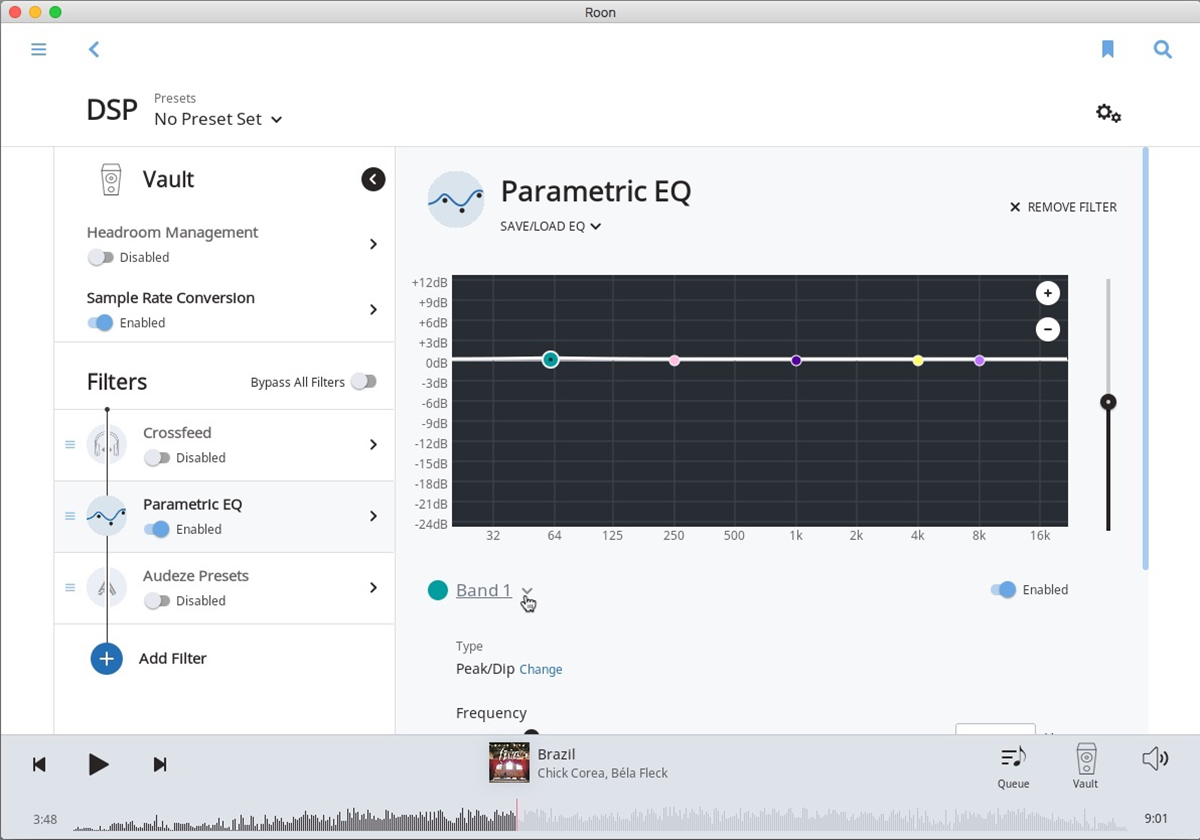Open the No Preset Set dropdown
This screenshot has height=840, width=1200.
coord(218,119)
